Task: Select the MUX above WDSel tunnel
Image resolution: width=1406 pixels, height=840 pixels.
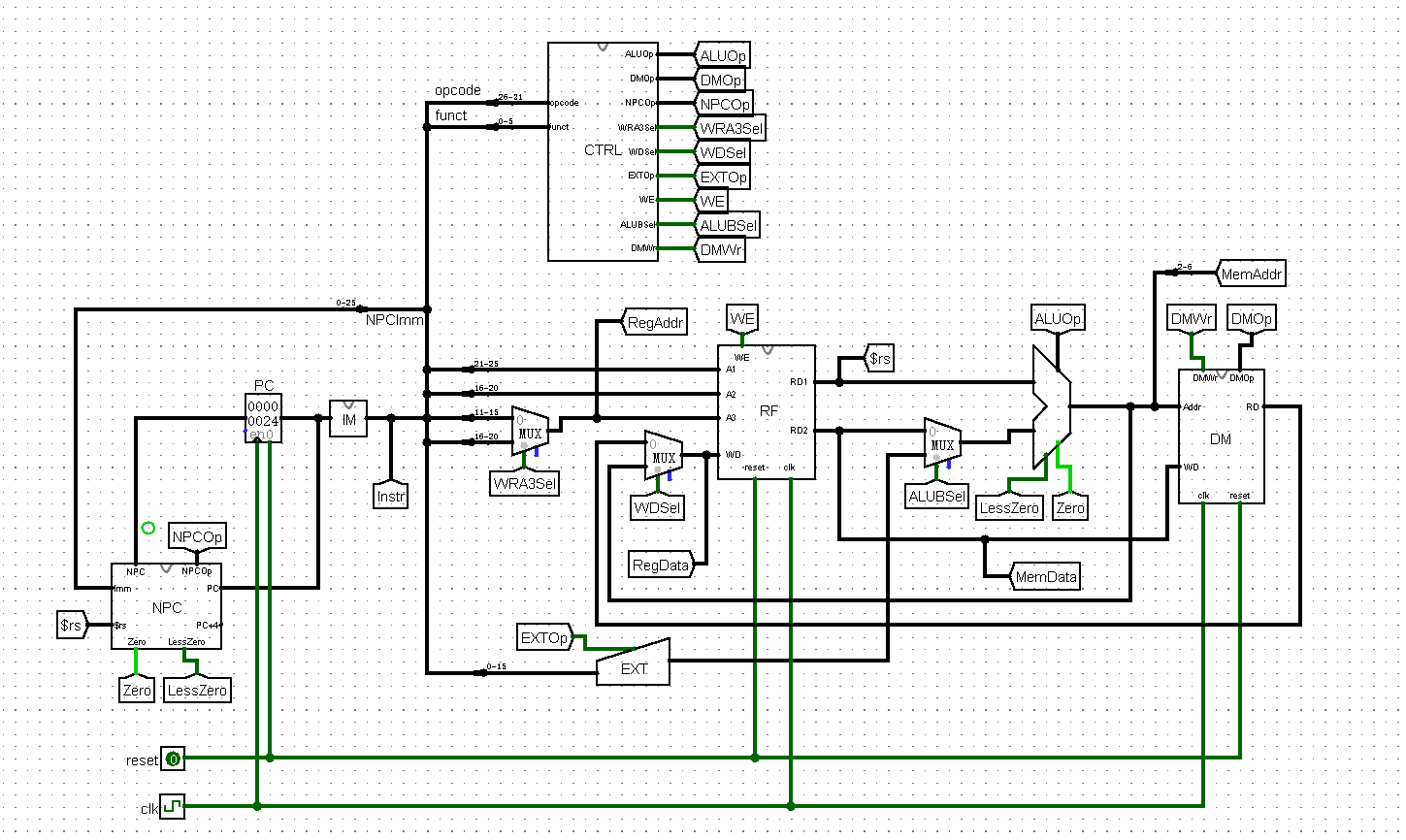Action: coord(664,455)
